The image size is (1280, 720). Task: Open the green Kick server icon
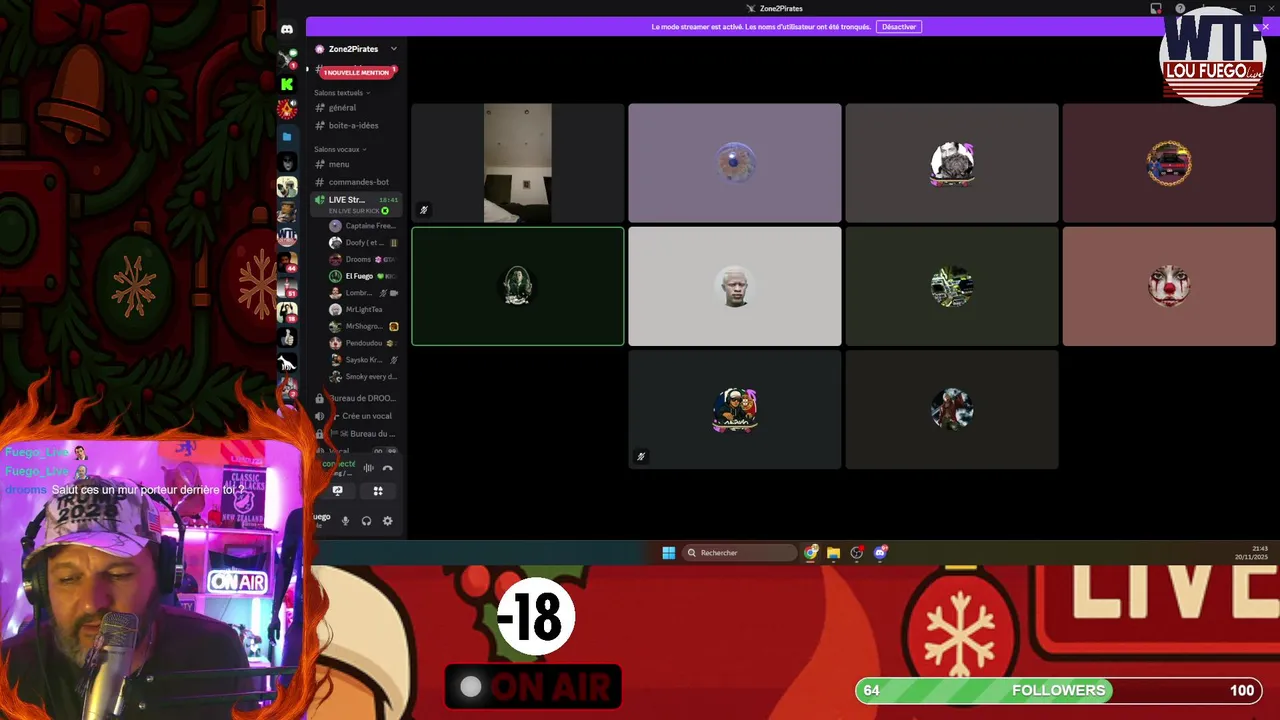point(287,84)
